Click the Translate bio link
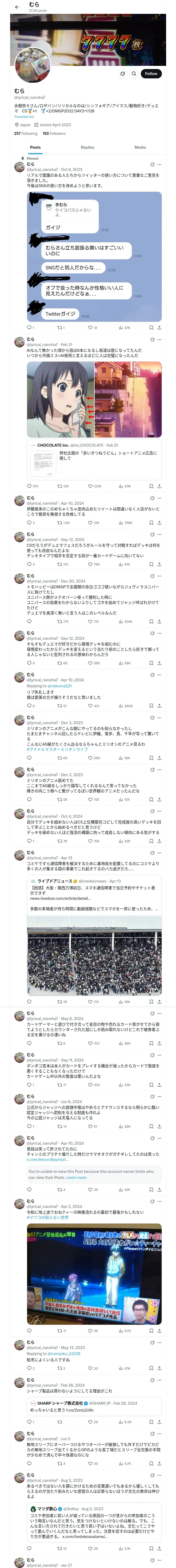This screenshot has height=1568, width=176. (x=24, y=117)
